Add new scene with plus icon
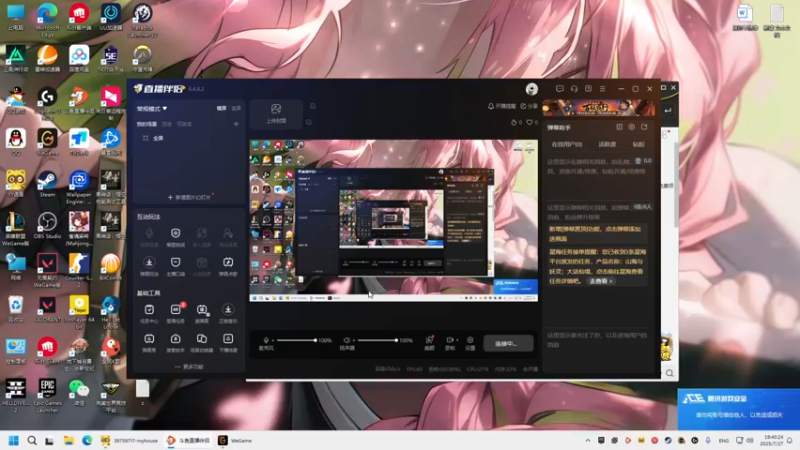The image size is (800, 450). [236, 124]
